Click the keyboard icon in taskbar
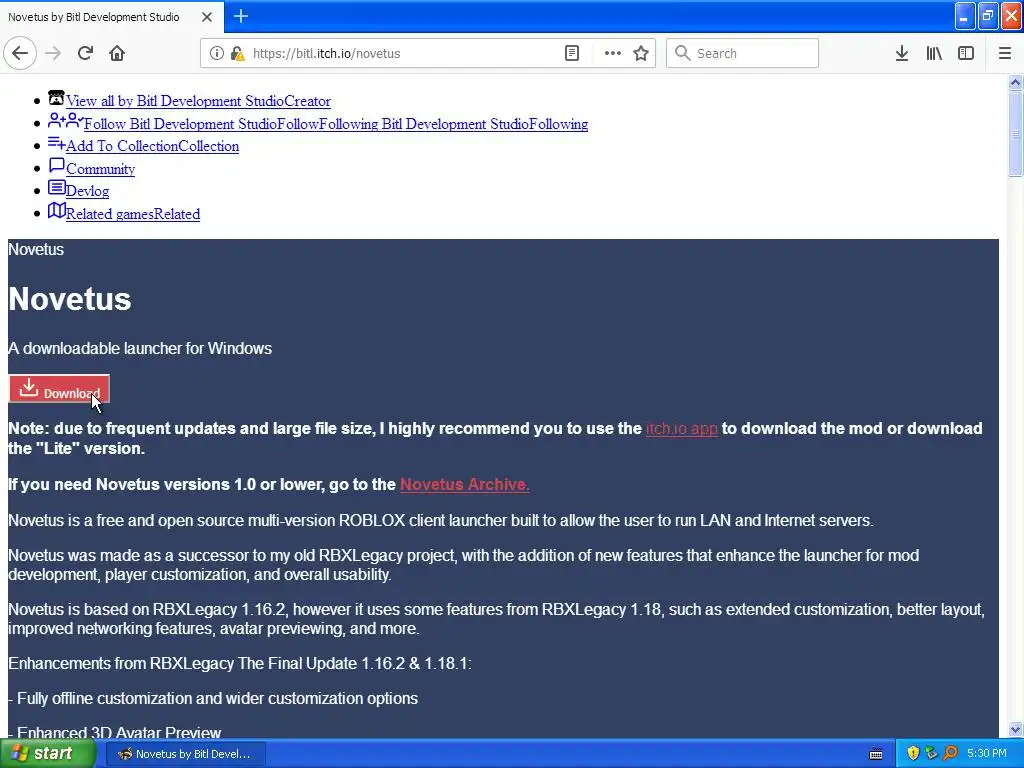The height and width of the screenshot is (768, 1024). (x=876, y=754)
